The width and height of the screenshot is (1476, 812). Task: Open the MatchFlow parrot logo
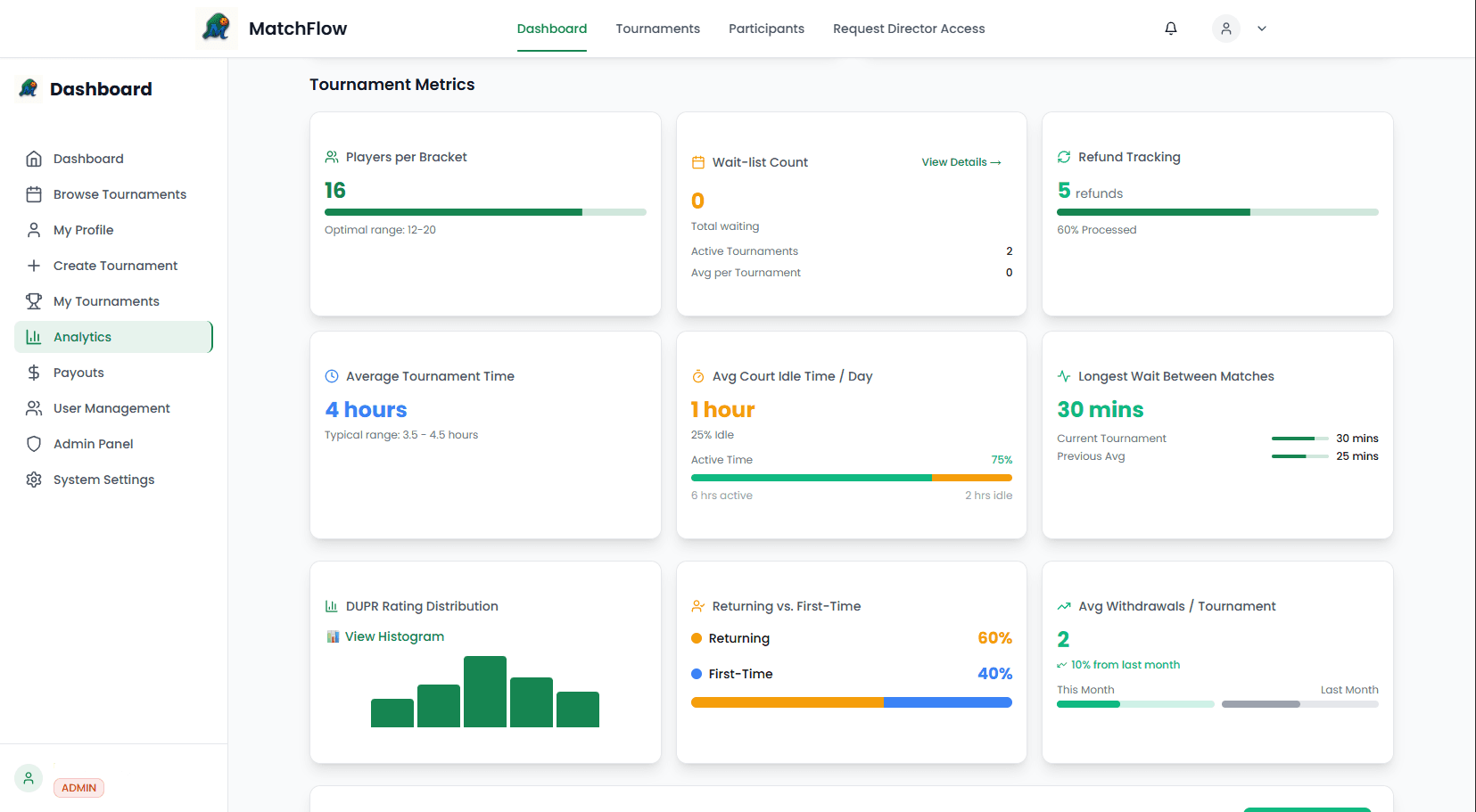pos(215,28)
